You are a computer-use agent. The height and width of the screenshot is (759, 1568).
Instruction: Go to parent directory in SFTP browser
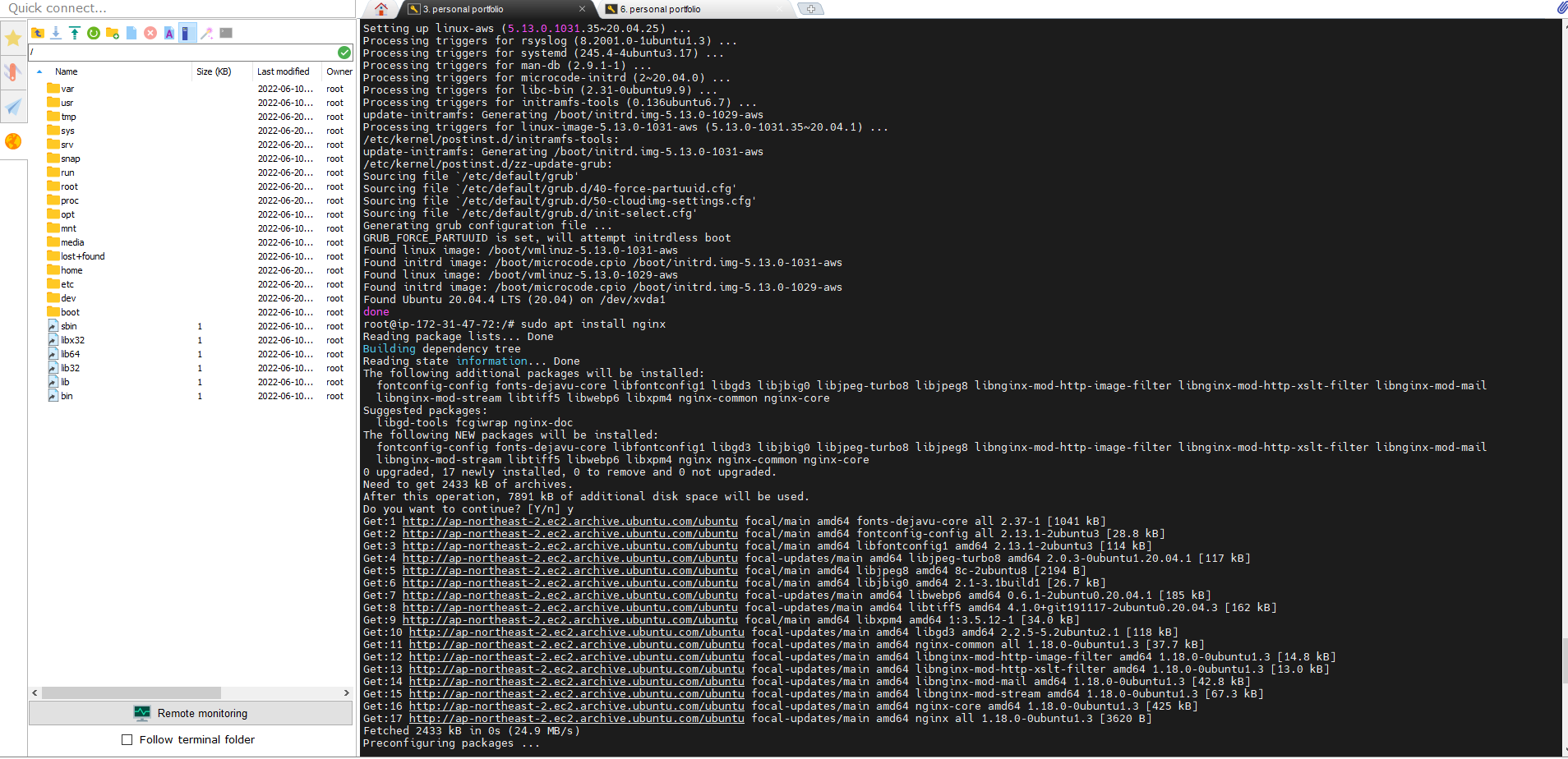point(38,33)
